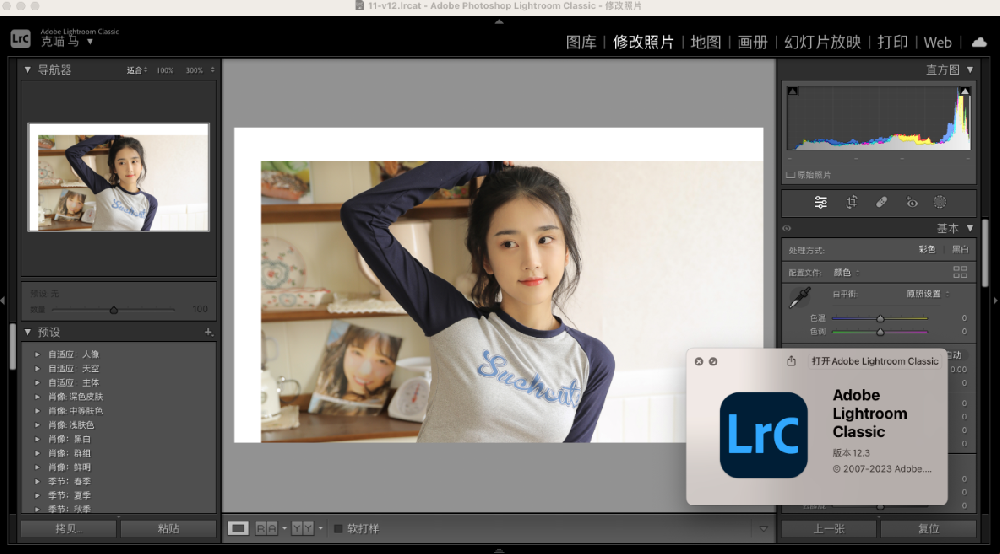Viewport: 1000px width, 554px height.
Task: Check the 原始照片 checkbox under histogram
Action: pos(791,175)
